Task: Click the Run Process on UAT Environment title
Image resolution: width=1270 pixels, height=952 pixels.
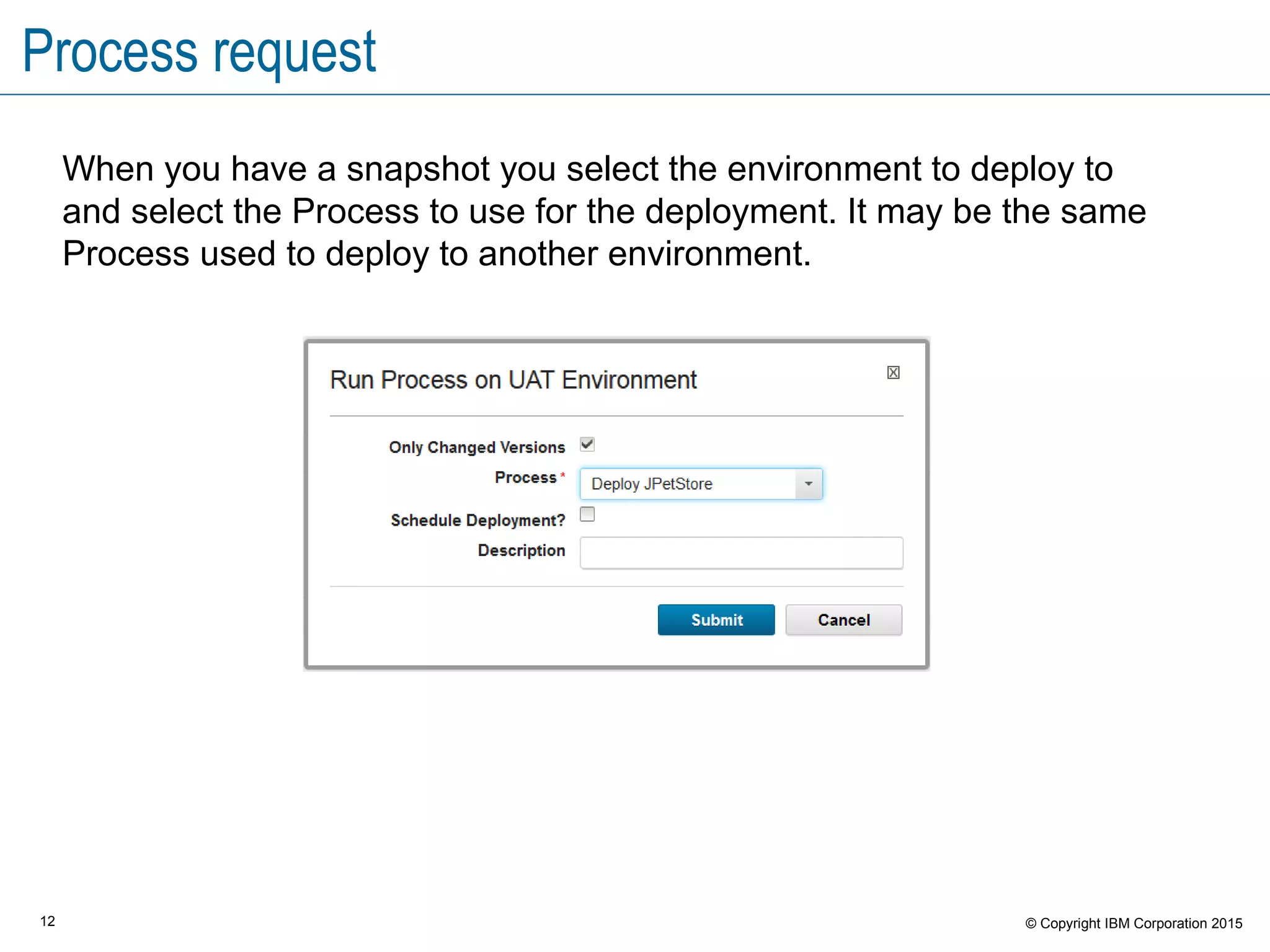Action: click(513, 380)
